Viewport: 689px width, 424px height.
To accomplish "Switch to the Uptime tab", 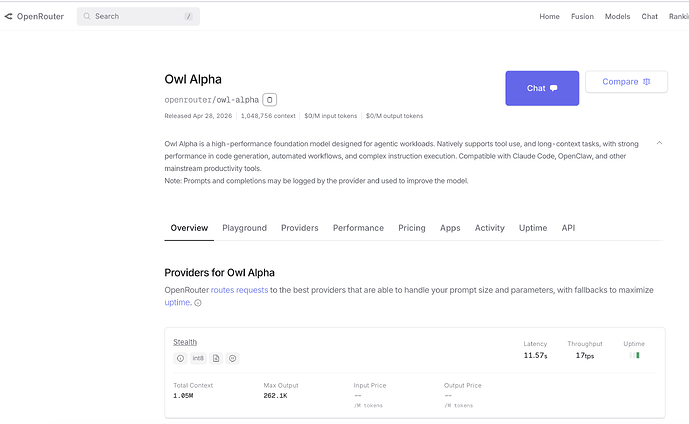I will coord(533,228).
